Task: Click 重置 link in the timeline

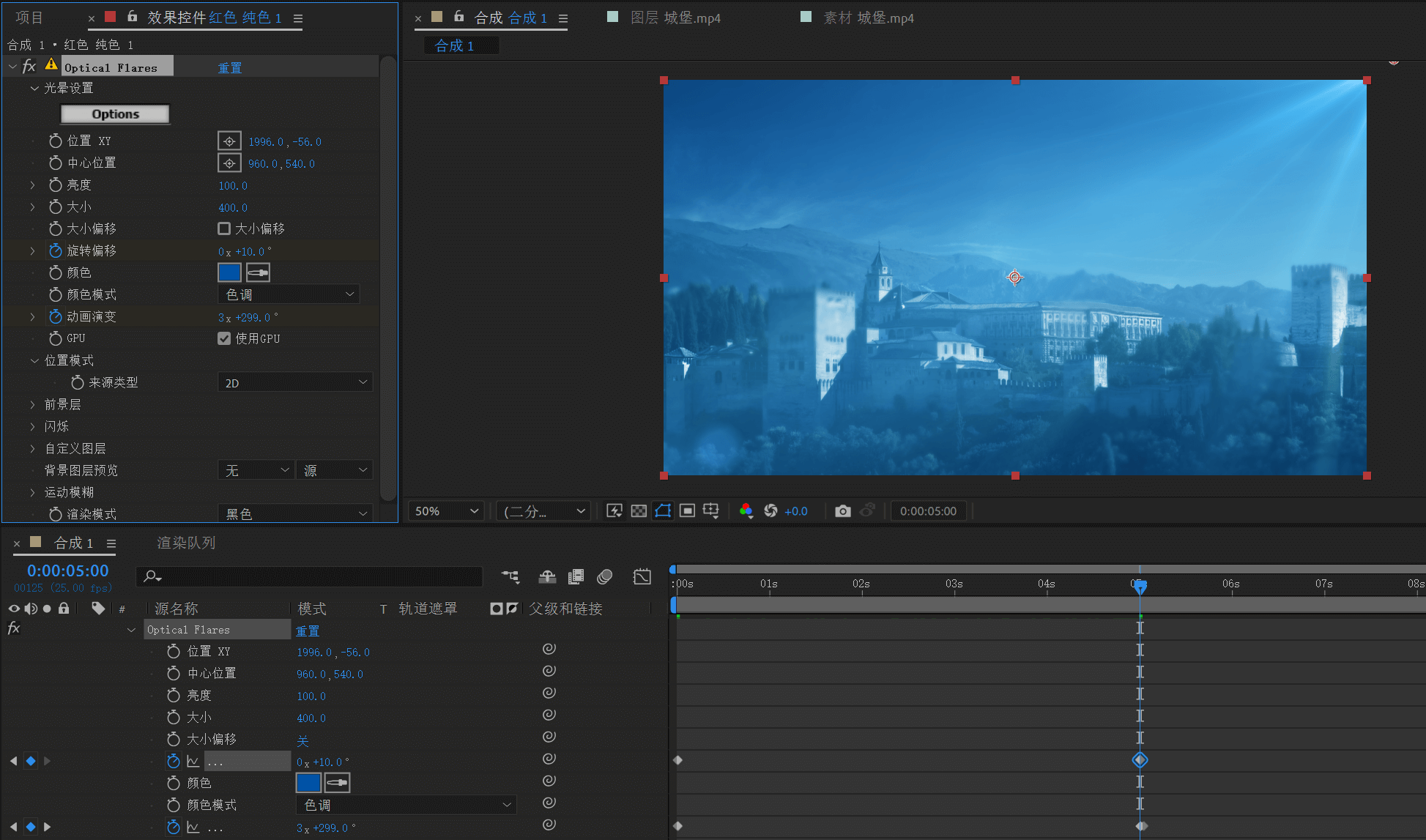Action: pos(308,631)
